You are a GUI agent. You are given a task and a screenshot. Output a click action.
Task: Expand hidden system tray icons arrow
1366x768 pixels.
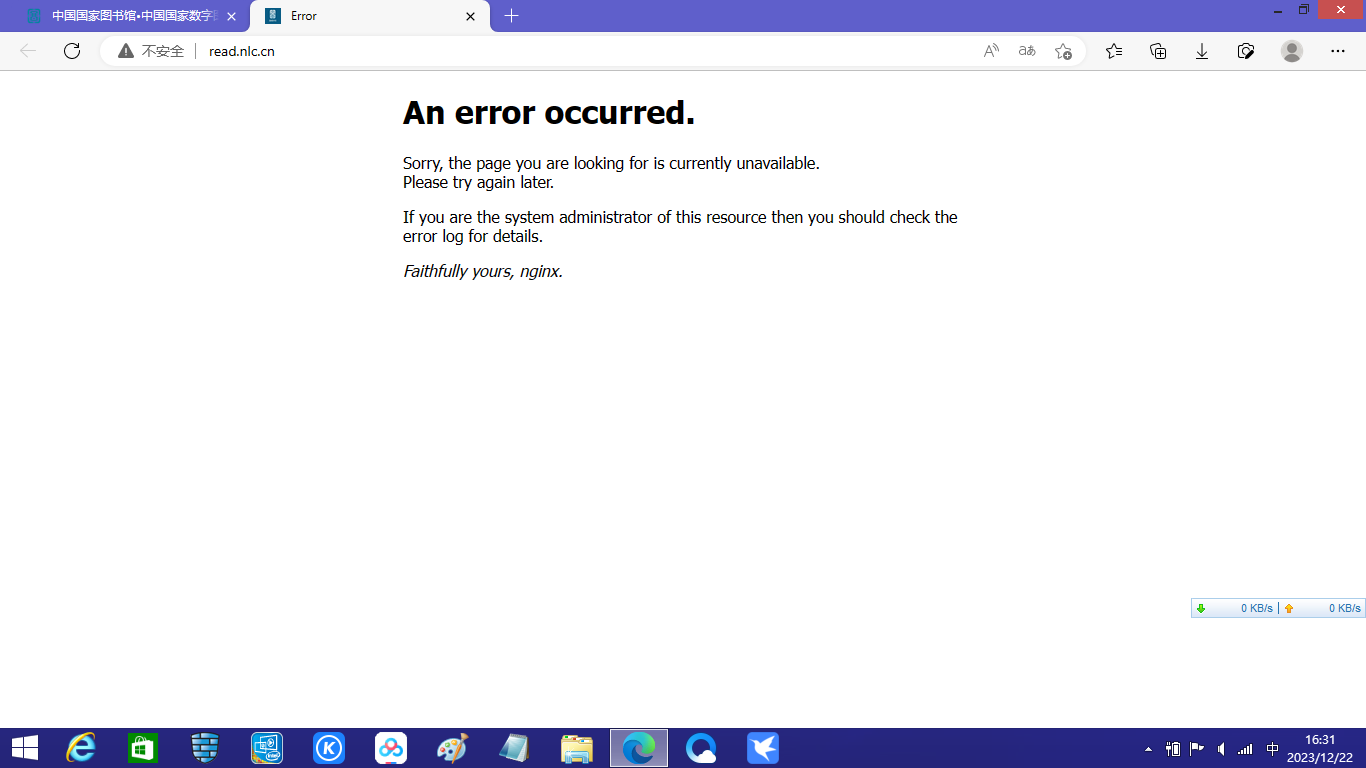click(x=1148, y=749)
